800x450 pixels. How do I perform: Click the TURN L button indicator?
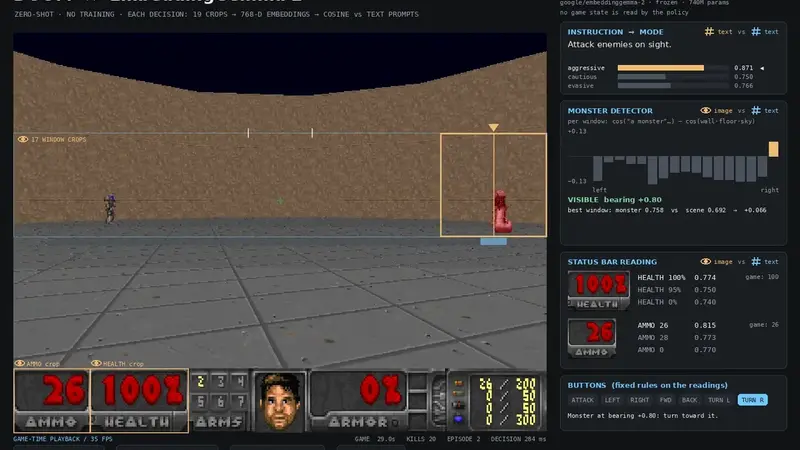coord(718,400)
